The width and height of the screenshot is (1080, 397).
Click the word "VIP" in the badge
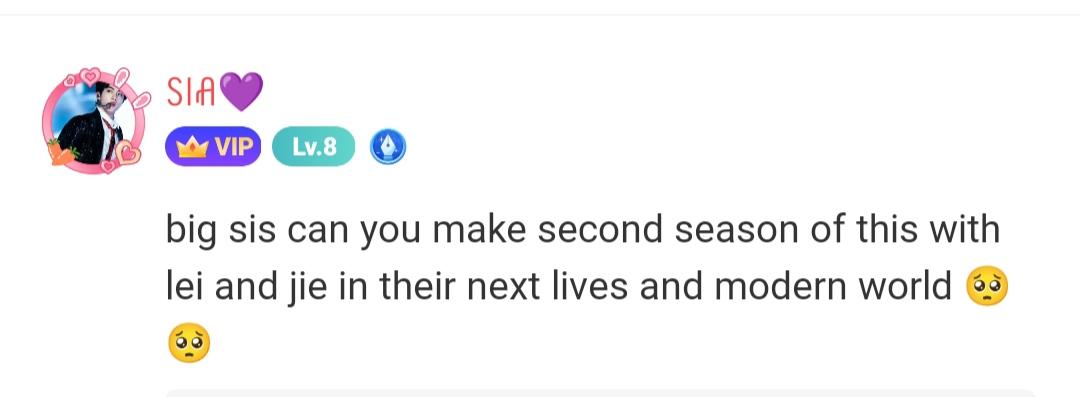[234, 147]
